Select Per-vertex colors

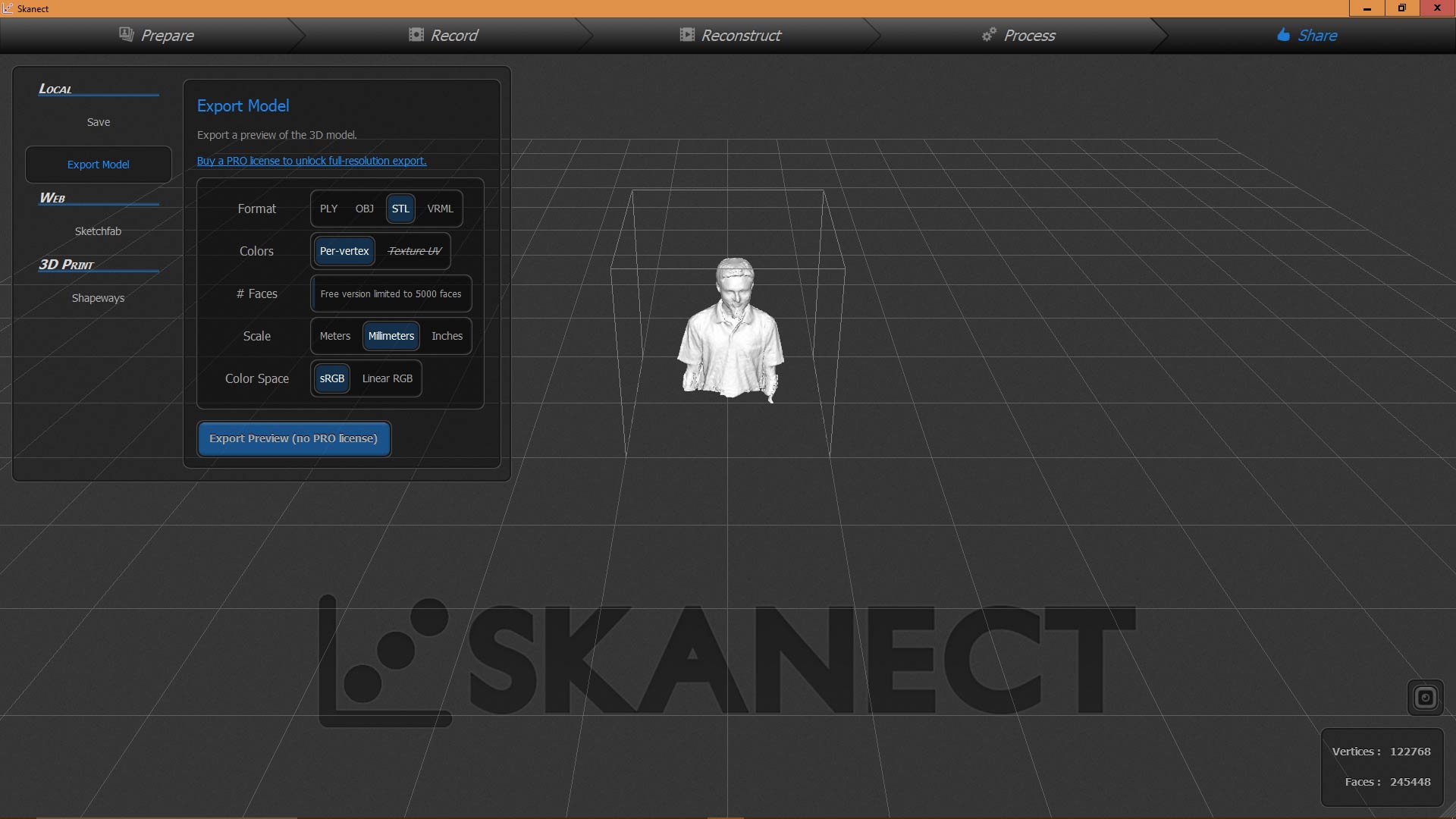[x=344, y=251]
